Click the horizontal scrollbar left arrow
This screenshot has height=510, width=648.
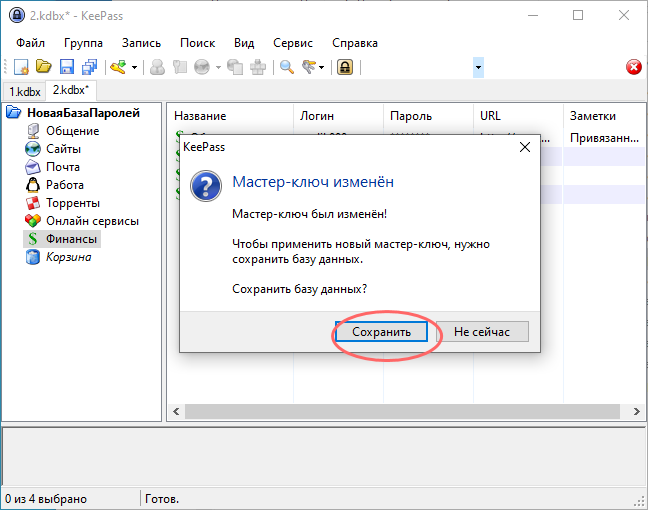coord(176,411)
